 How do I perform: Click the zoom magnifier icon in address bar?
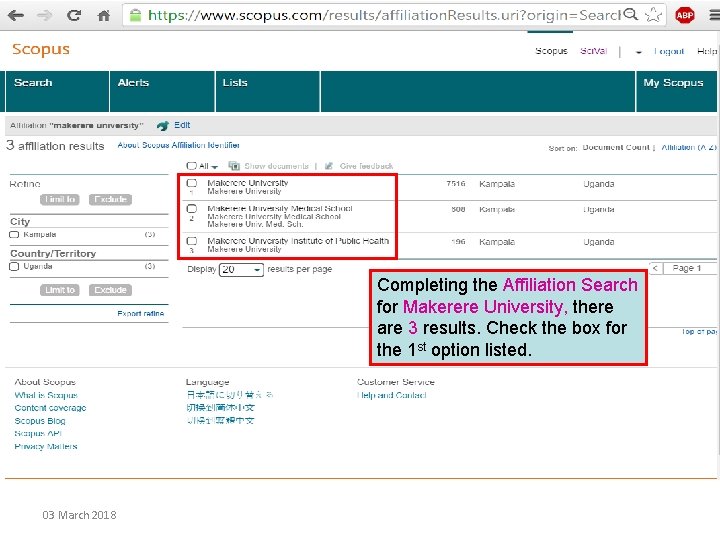click(x=631, y=15)
